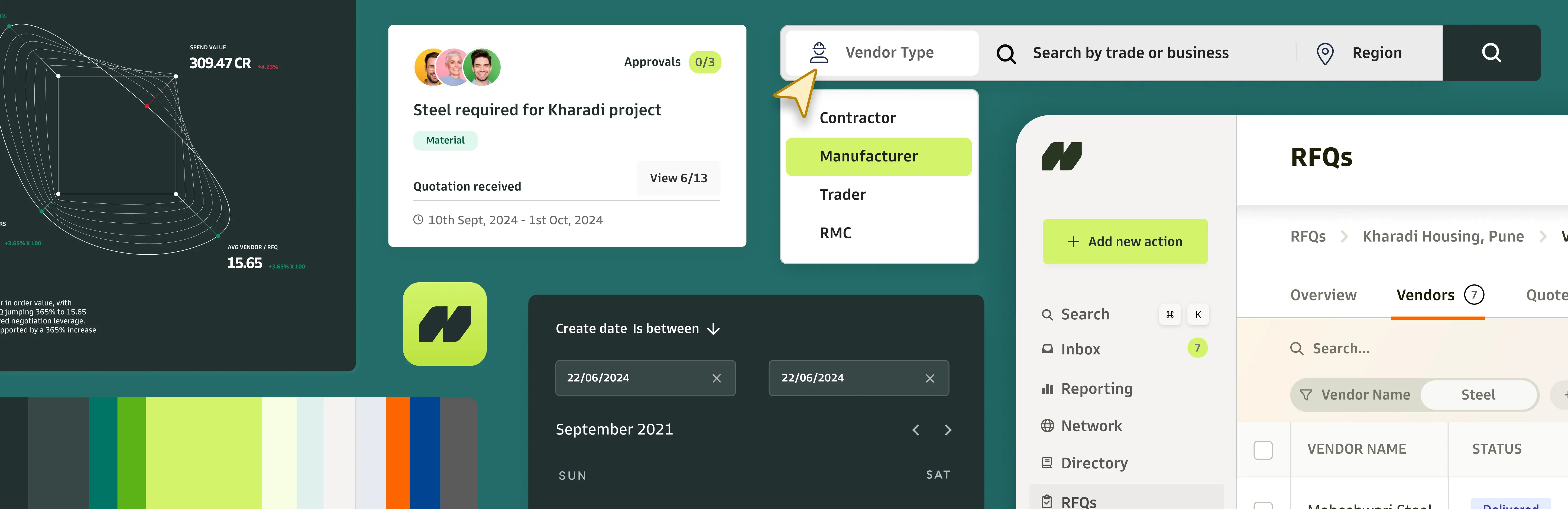Click the K shortcut key badge
The image size is (1568, 509).
click(x=1198, y=315)
